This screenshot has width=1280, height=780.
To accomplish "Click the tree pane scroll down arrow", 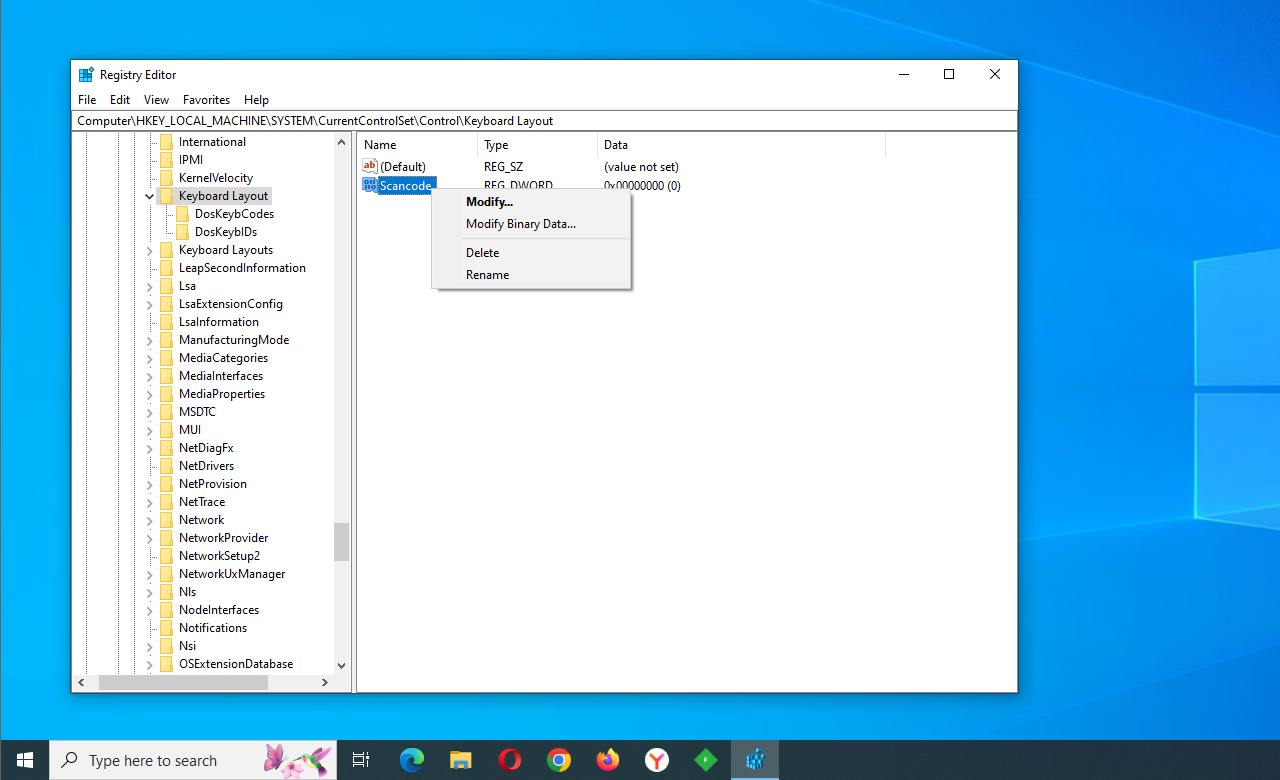I will (341, 665).
